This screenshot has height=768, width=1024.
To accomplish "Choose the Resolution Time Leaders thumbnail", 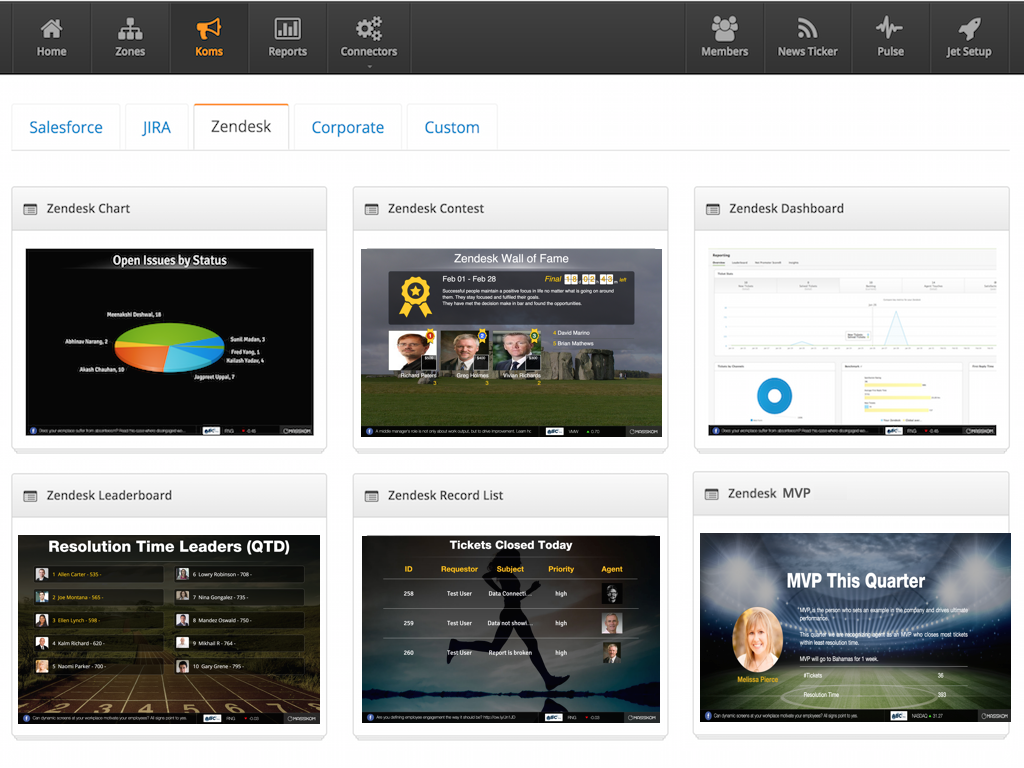I will click(169, 629).
